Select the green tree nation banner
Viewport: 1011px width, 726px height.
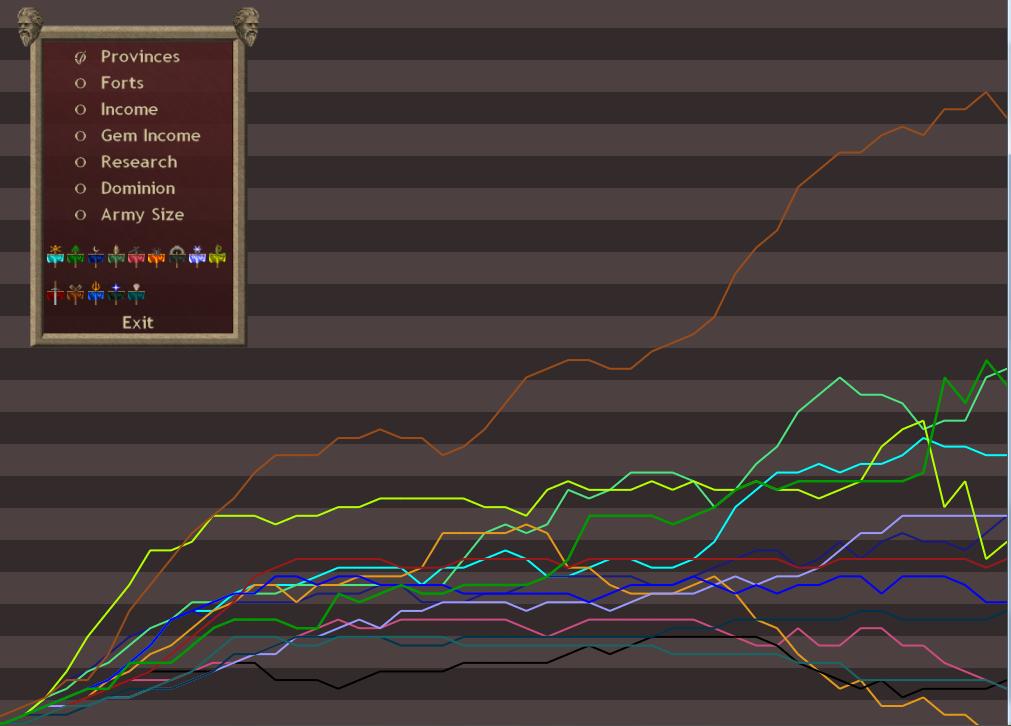tap(75, 257)
